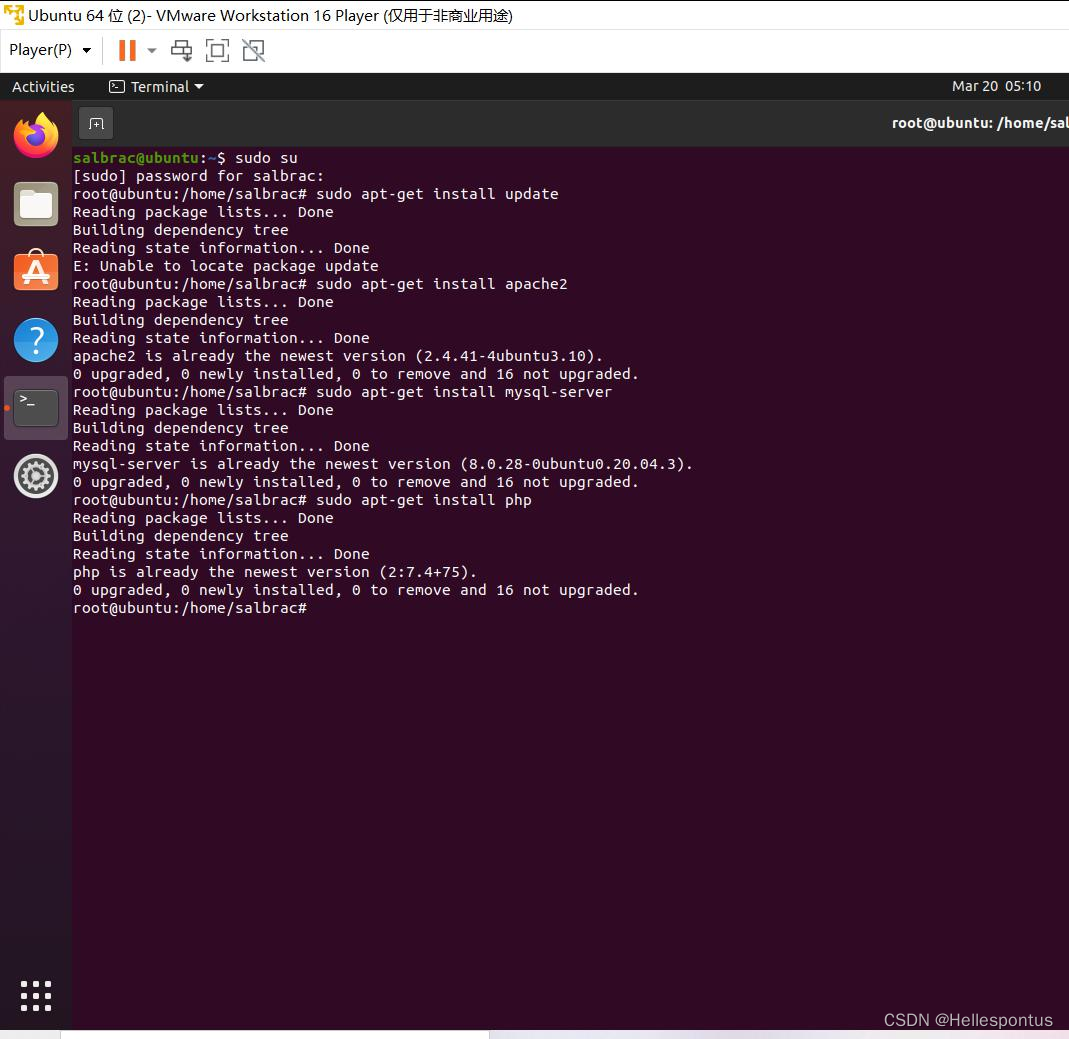
Task: Open Settings from the dock
Action: pos(36,477)
